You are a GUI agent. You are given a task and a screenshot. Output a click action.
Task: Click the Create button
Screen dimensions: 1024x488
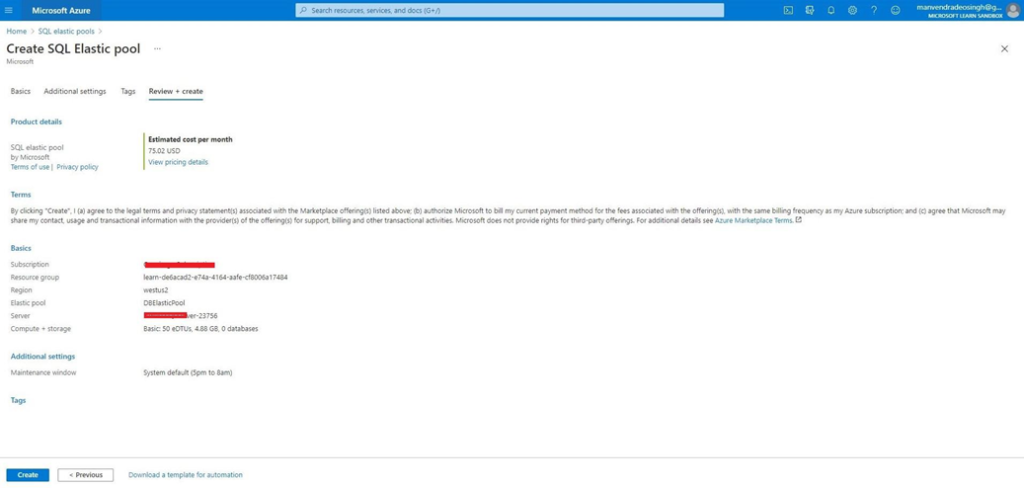[x=27, y=475]
